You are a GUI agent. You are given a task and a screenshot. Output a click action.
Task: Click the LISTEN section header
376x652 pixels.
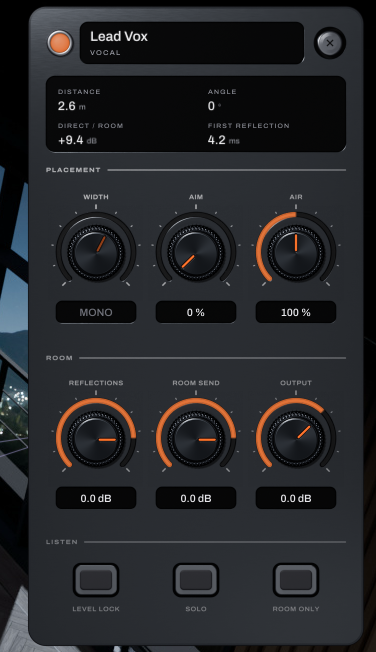point(62,542)
